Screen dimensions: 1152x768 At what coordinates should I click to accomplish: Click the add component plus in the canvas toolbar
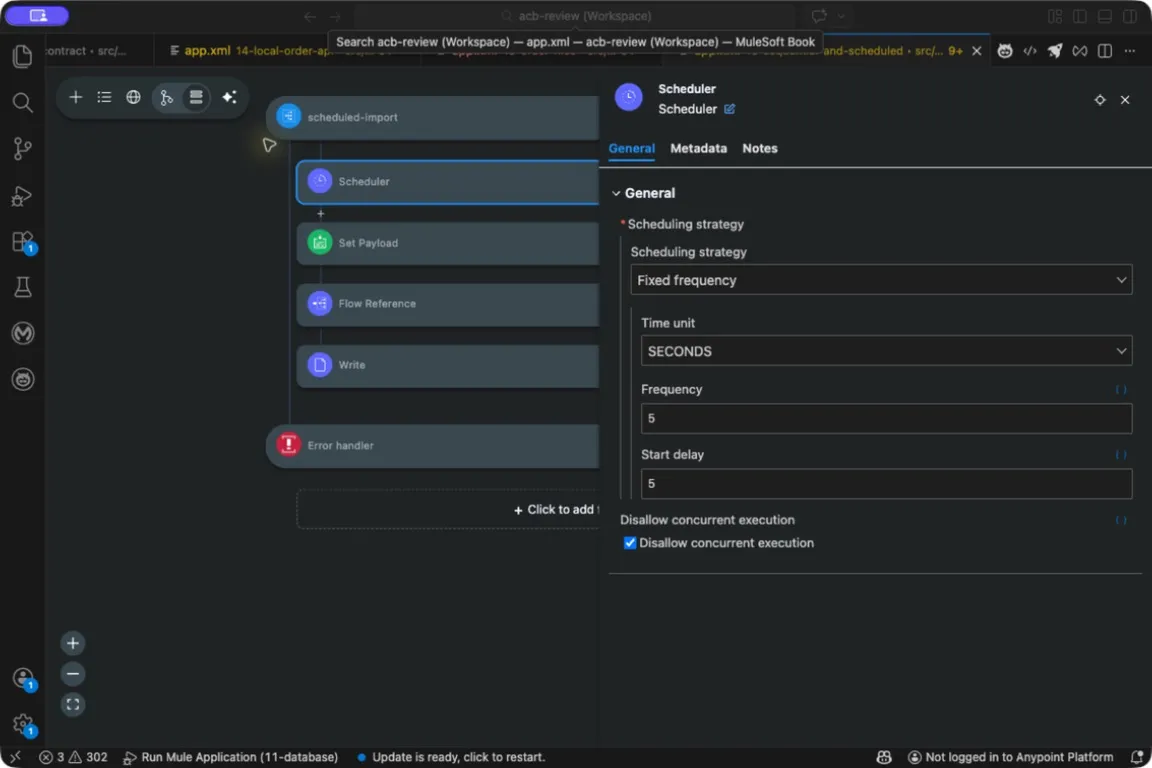76,97
